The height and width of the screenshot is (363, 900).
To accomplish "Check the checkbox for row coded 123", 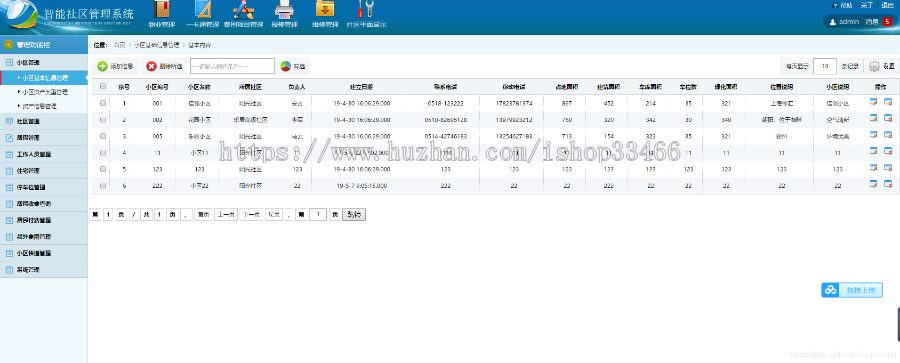I will click(x=103, y=169).
